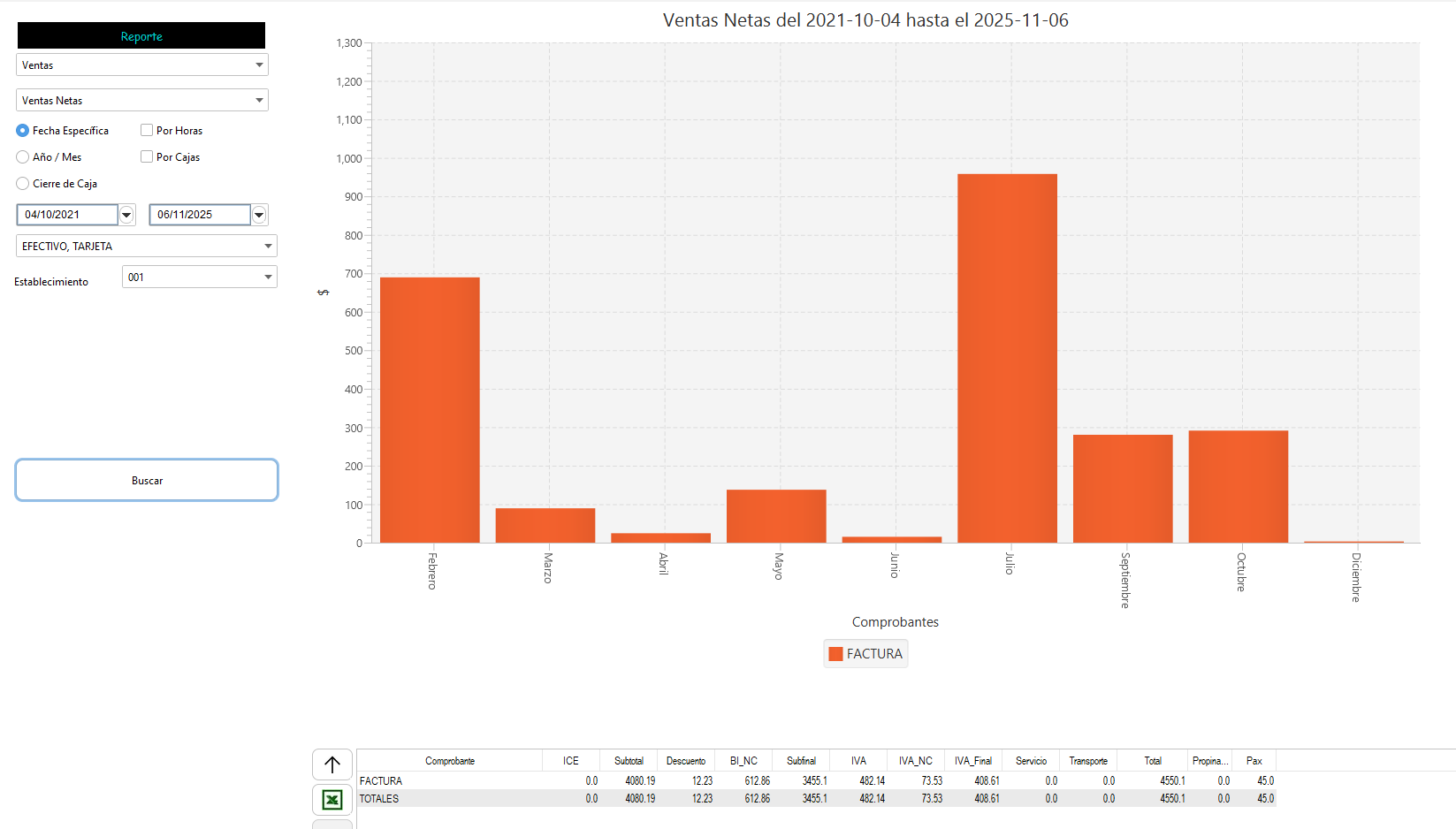Click the Reporte header tab
This screenshot has height=829, width=1456.
pos(141,36)
